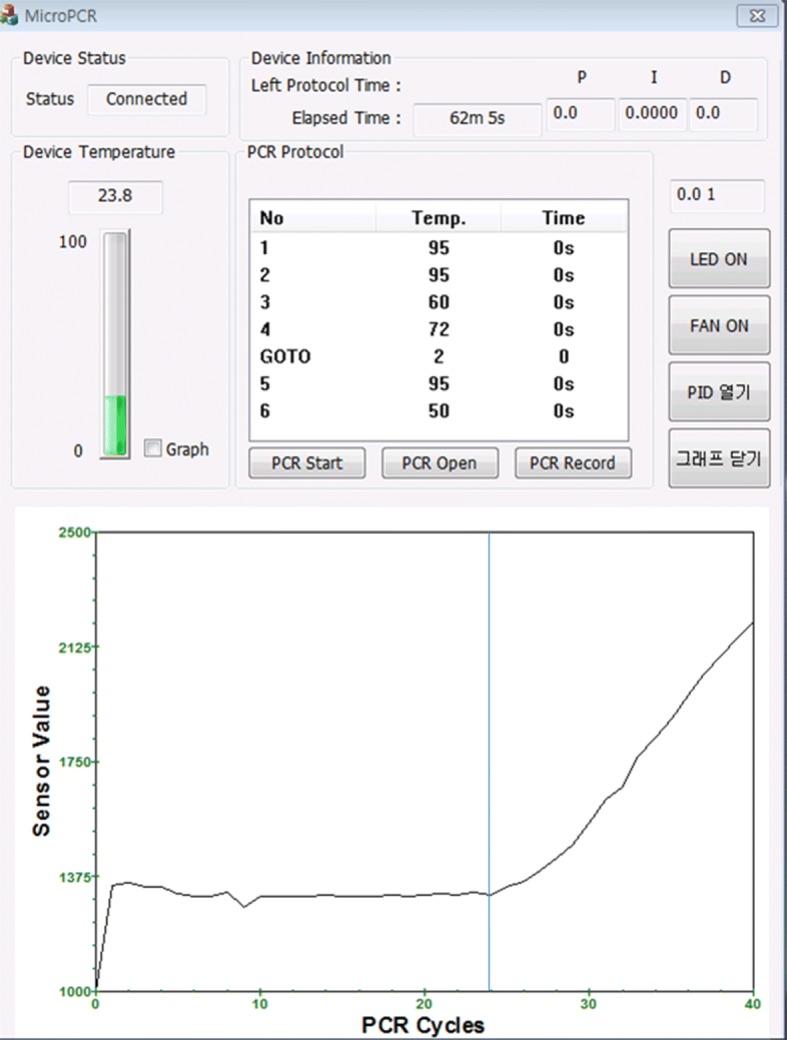
Task: Click the Temp. column header
Action: click(x=438, y=218)
